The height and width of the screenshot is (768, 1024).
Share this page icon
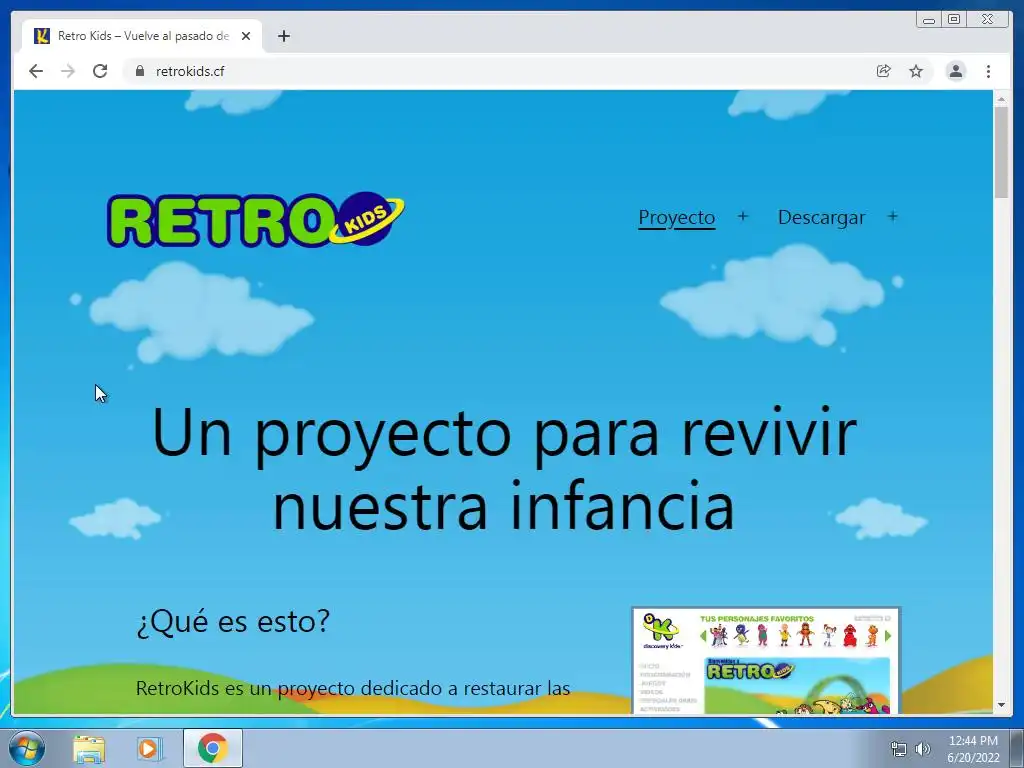point(884,71)
